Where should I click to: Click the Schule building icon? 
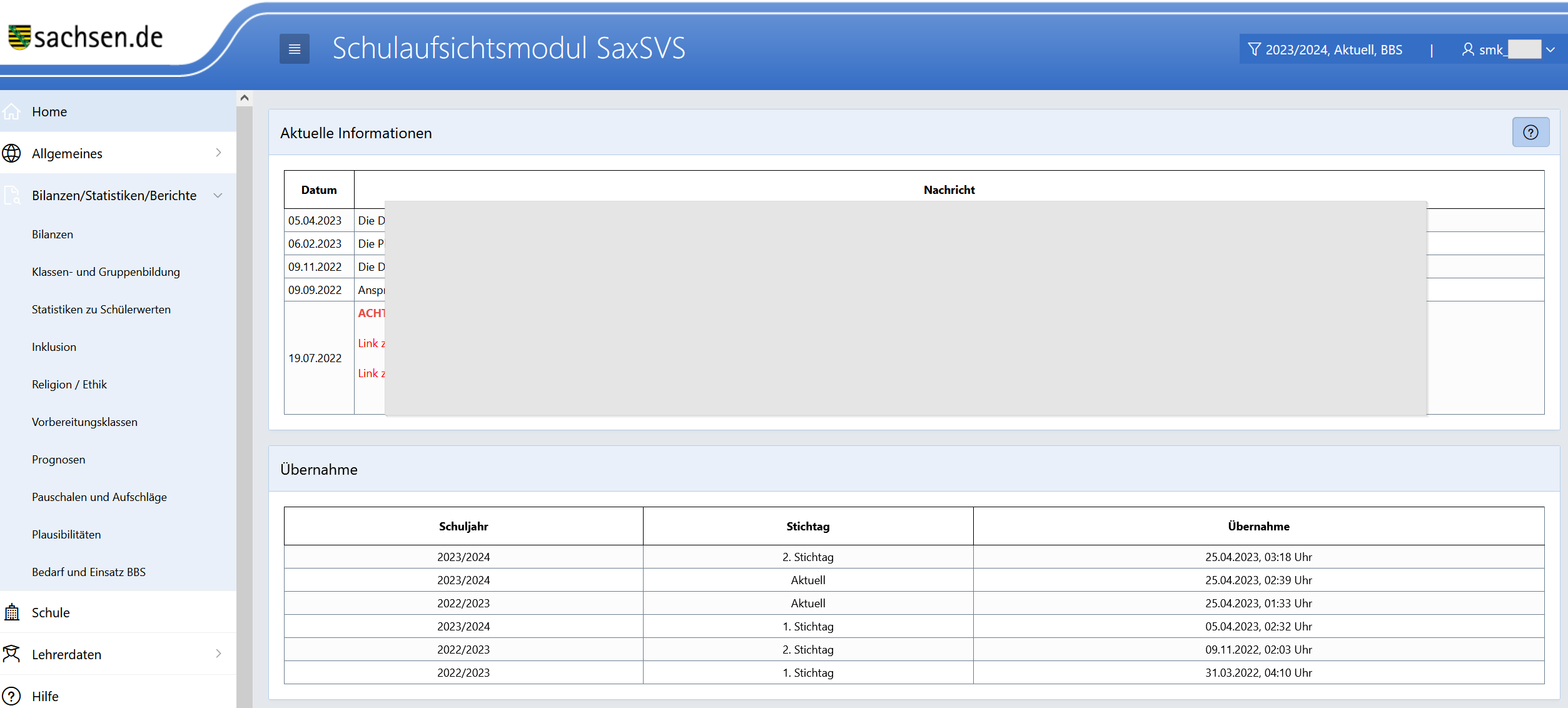(x=12, y=612)
